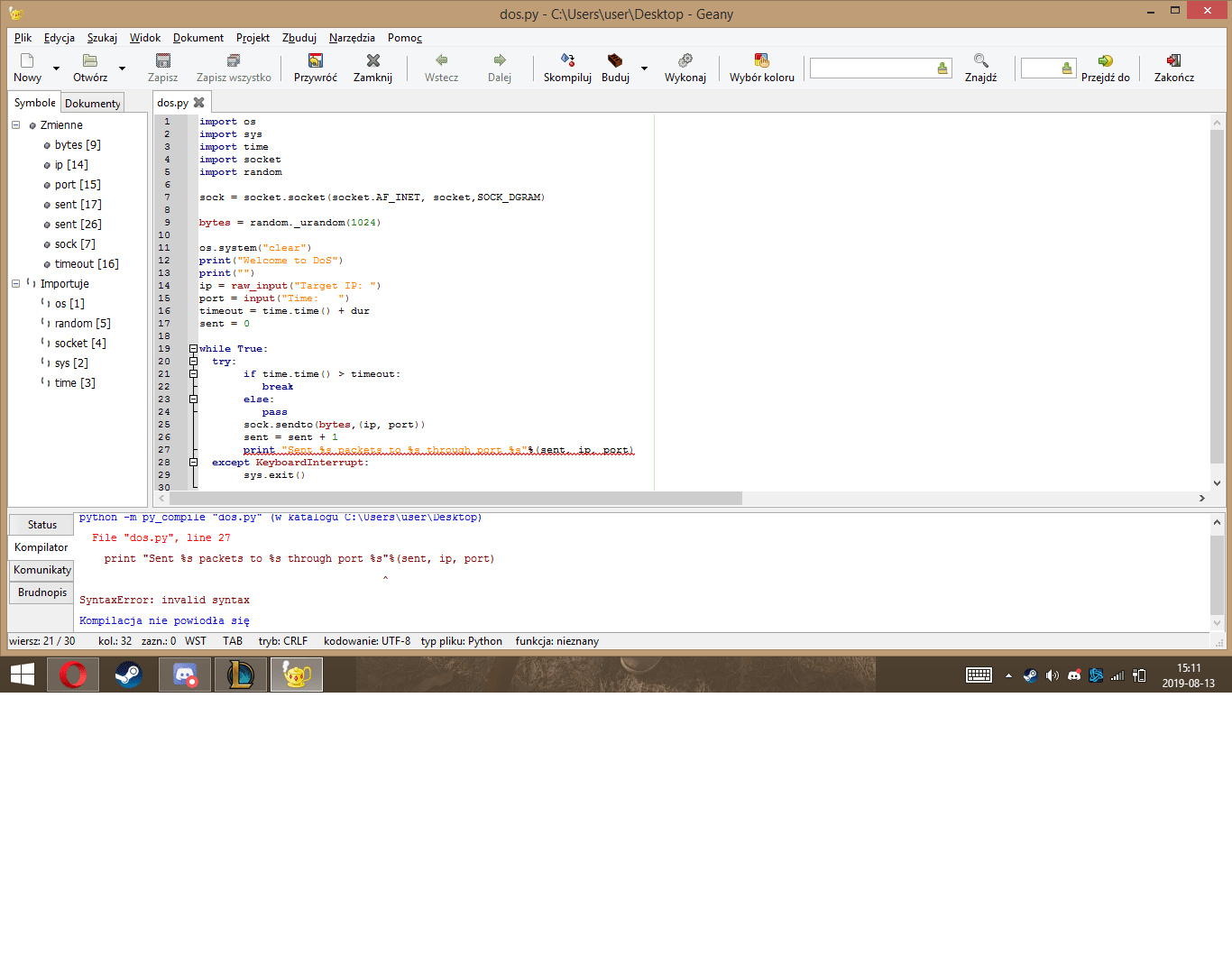Switch to the Dokumenty sidebar tab
1232x964 pixels.
click(x=92, y=104)
